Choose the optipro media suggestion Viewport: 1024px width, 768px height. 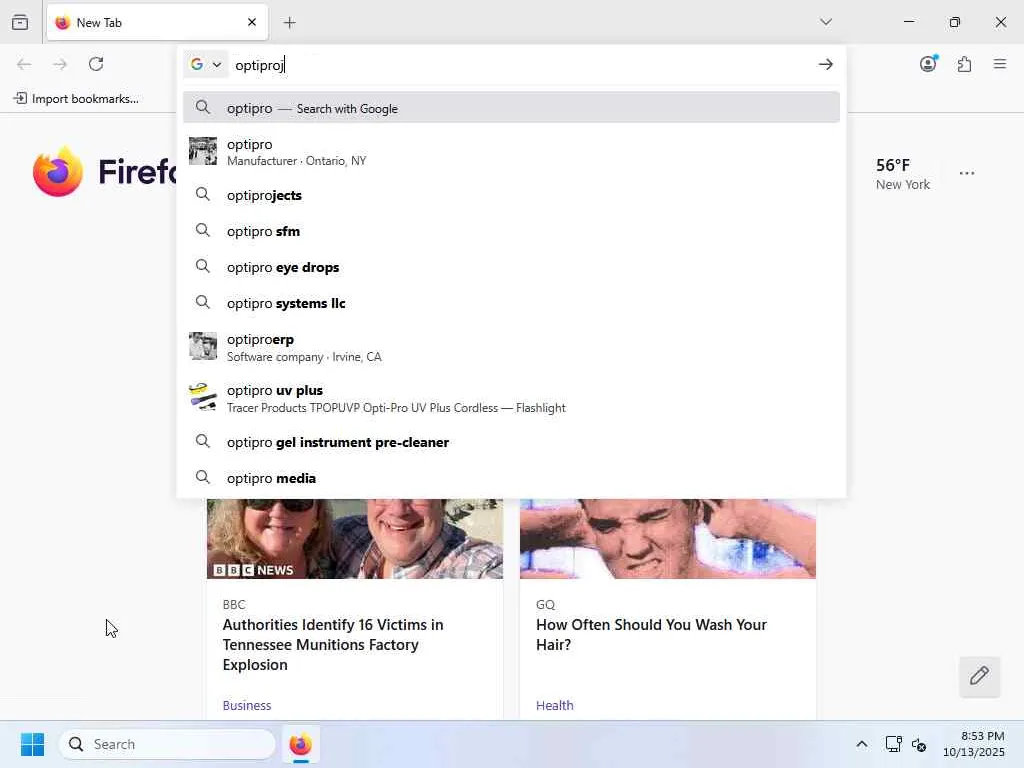[511, 478]
